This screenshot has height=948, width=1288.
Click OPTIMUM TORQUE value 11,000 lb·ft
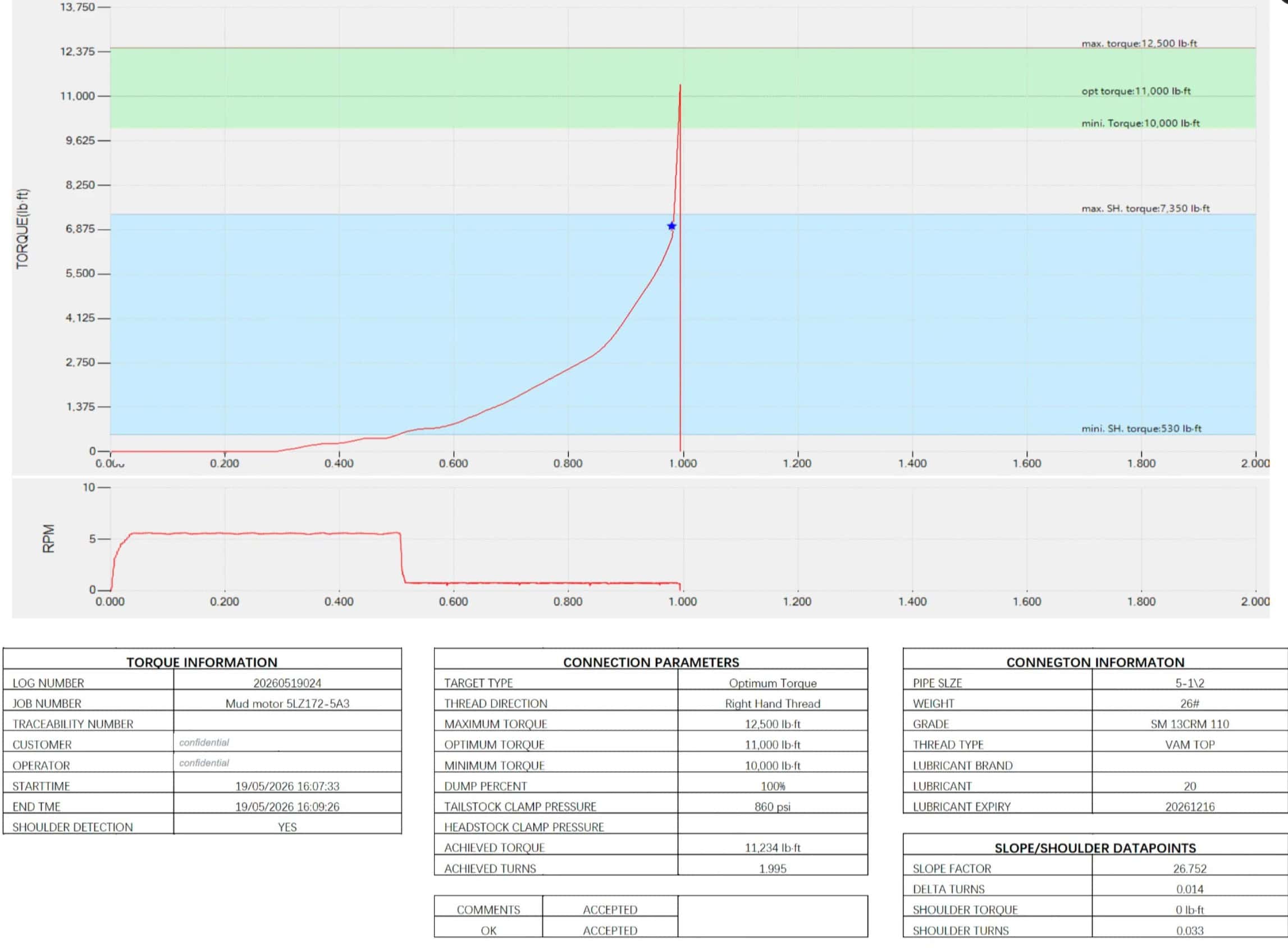pos(773,745)
